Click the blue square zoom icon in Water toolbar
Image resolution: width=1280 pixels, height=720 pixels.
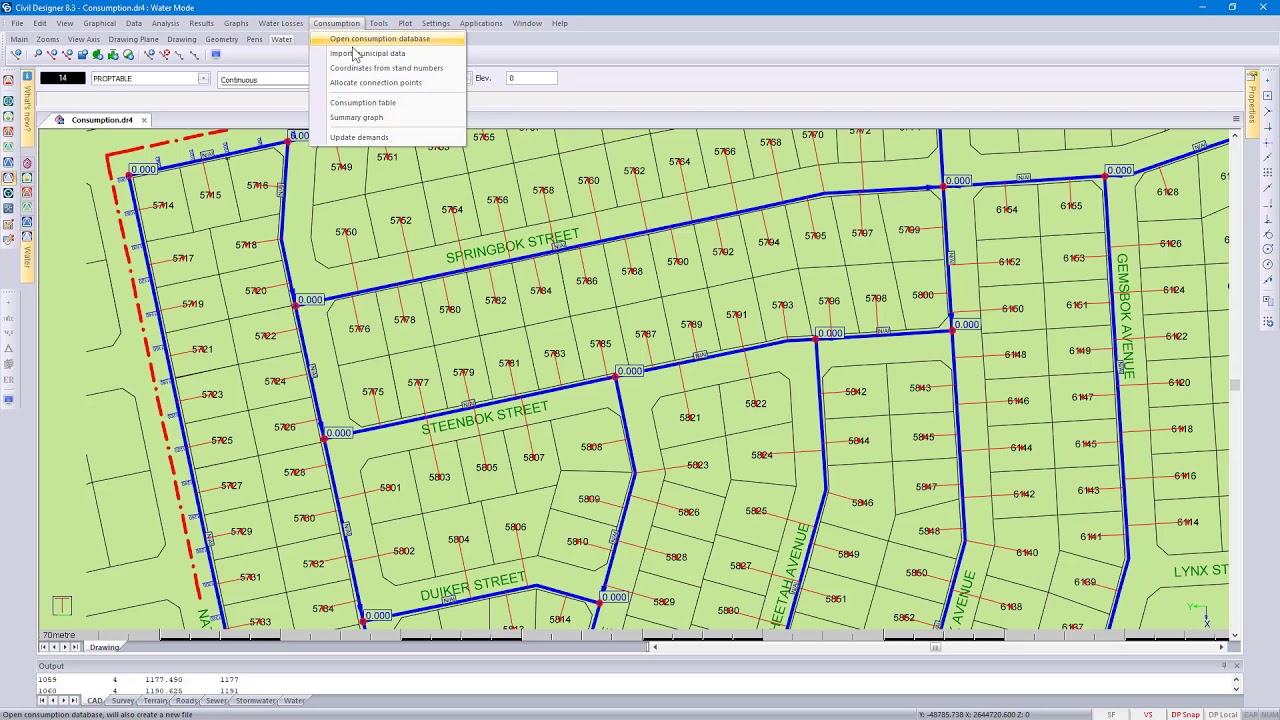tap(83, 54)
